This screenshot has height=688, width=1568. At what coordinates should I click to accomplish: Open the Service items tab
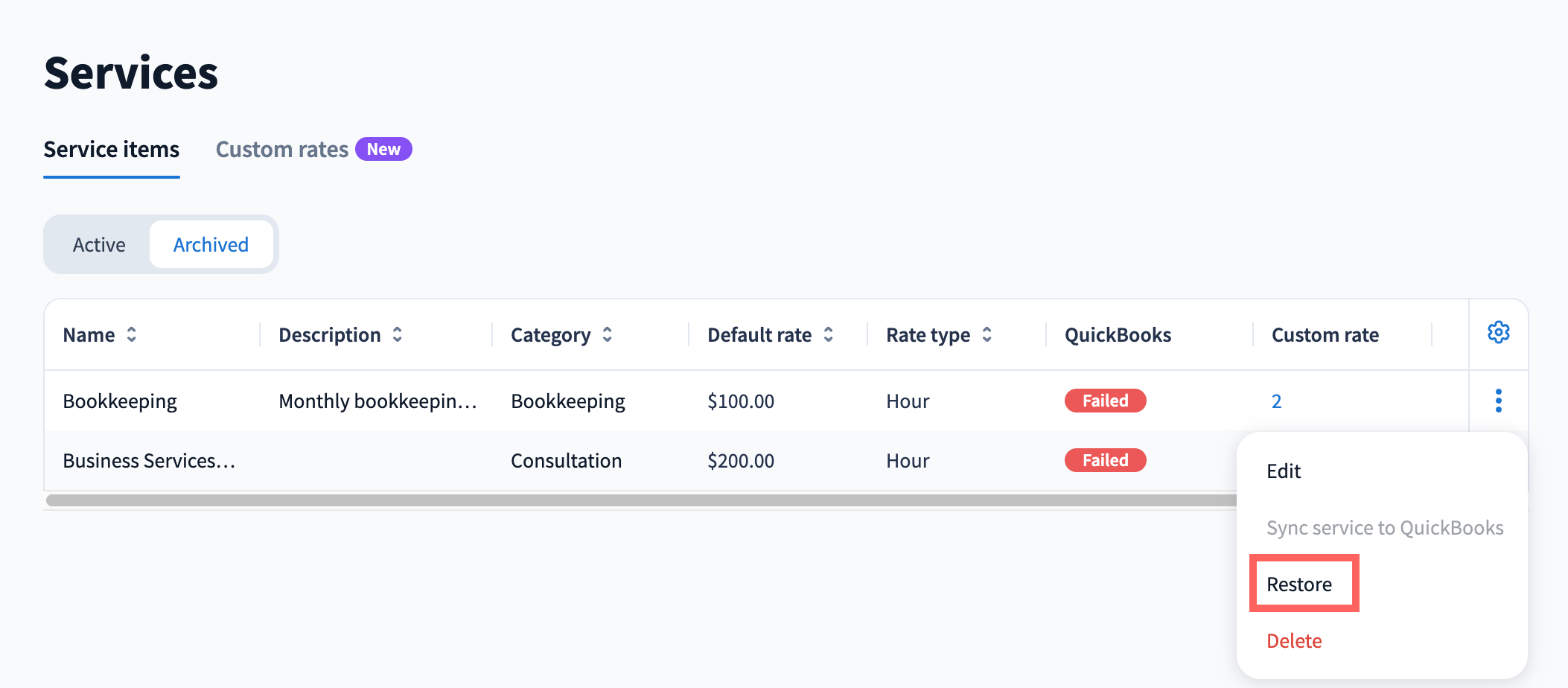click(x=112, y=150)
